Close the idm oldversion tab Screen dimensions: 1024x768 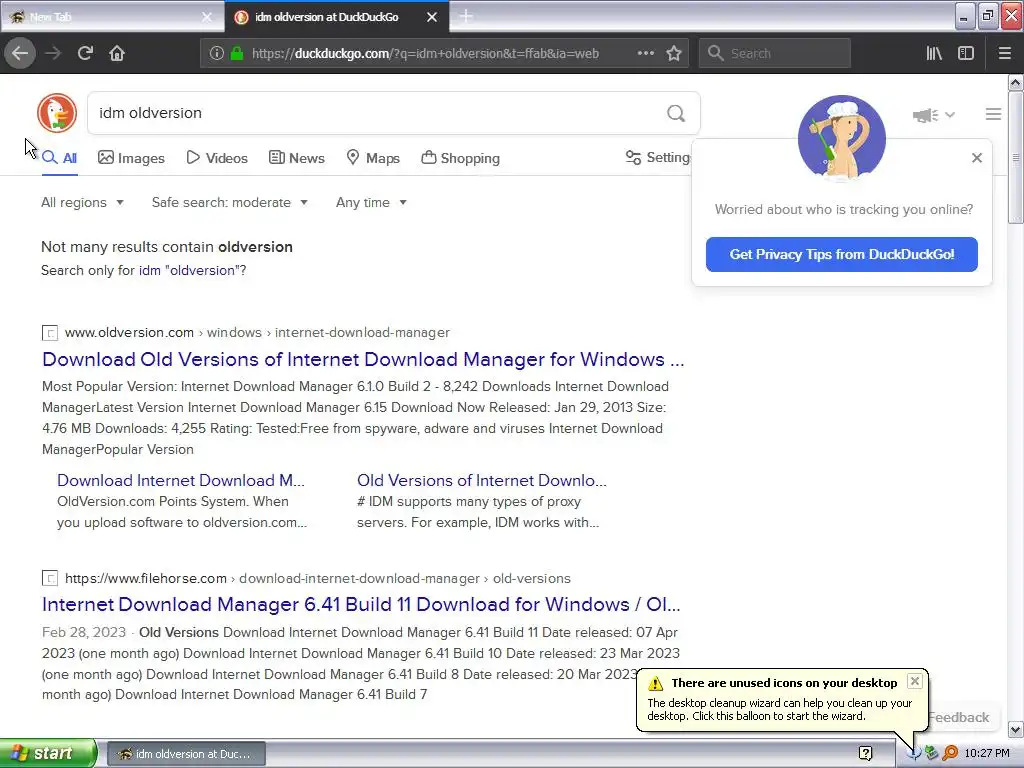tap(432, 17)
